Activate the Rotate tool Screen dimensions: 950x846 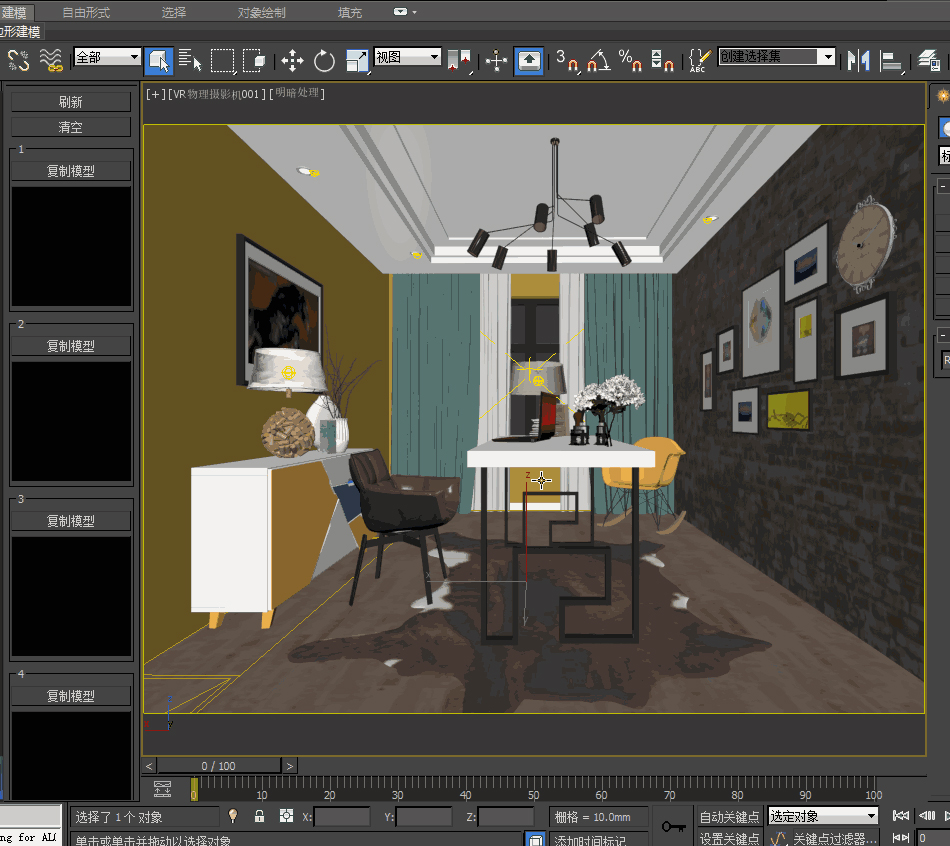tap(324, 61)
